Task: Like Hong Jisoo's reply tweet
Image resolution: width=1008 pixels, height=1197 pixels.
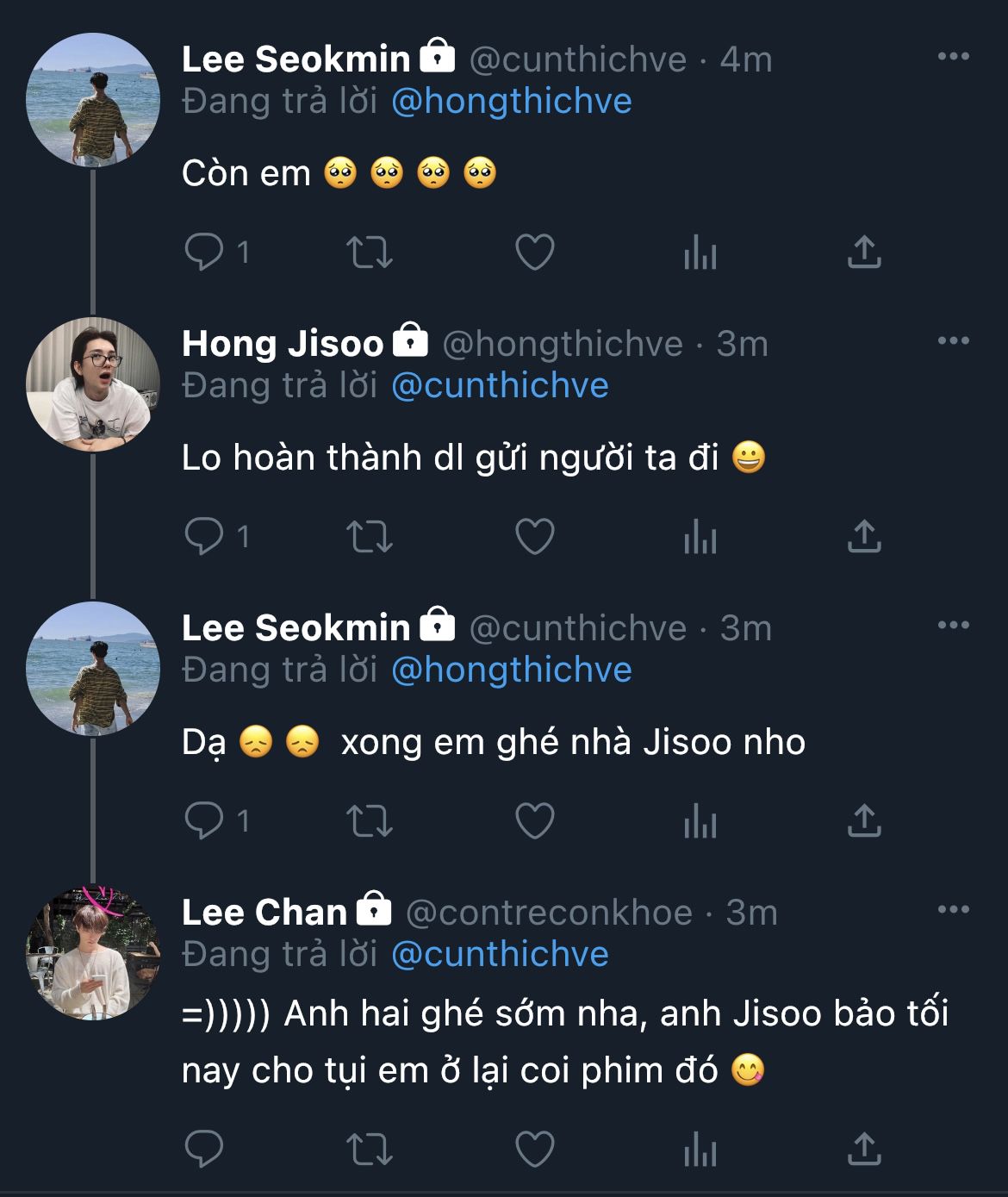Action: [534, 537]
